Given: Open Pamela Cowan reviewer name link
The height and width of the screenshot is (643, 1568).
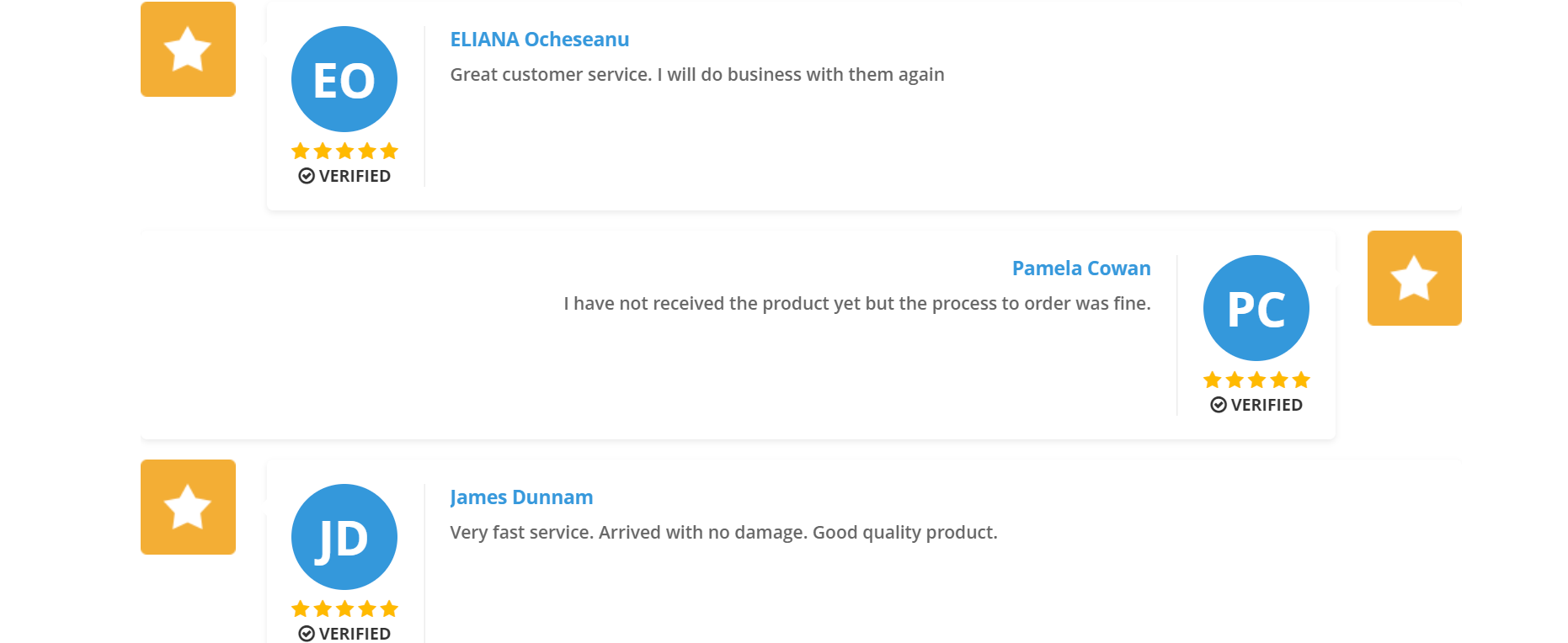Looking at the screenshot, I should [1081, 268].
